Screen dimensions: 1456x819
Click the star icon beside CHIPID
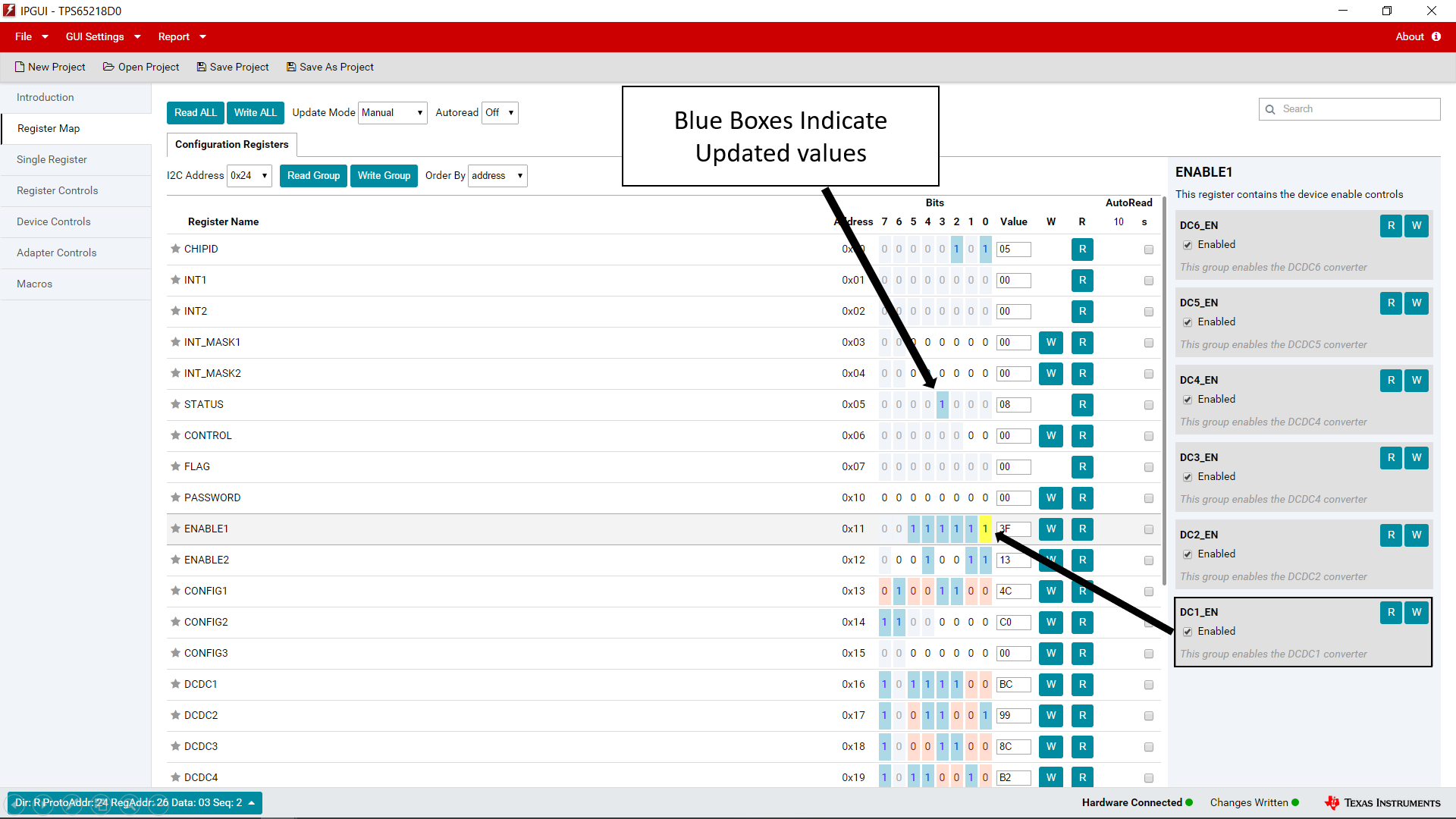(x=175, y=249)
